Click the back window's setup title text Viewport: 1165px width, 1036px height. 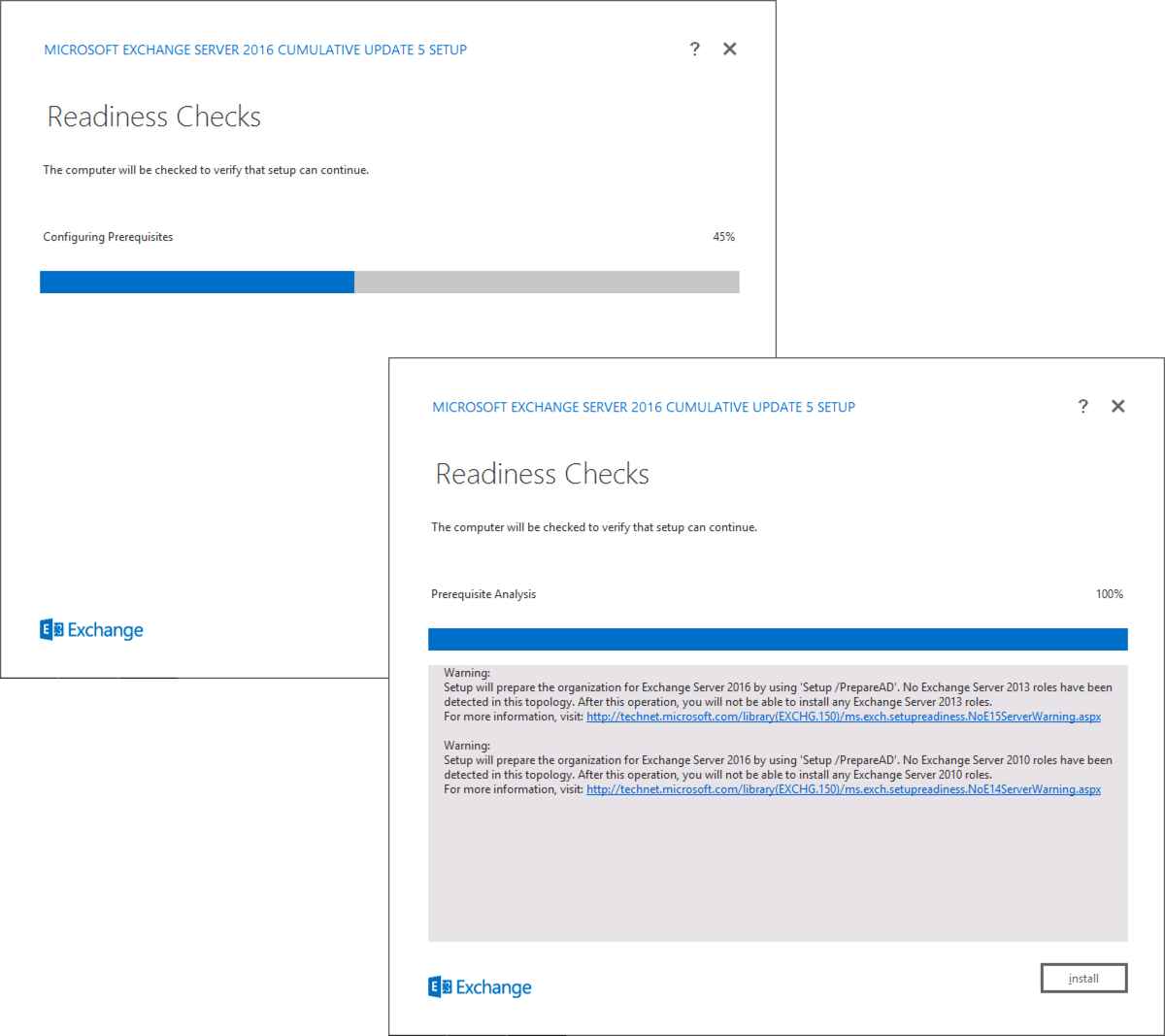pos(255,50)
